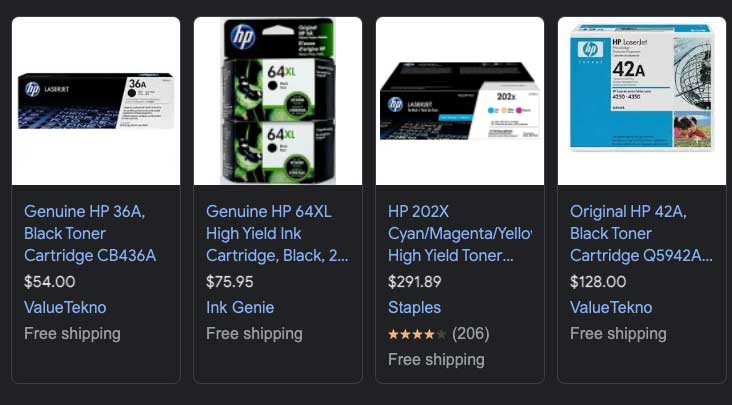Open the HP 64XL ink cartridge image
The width and height of the screenshot is (732, 405).
[278, 101]
